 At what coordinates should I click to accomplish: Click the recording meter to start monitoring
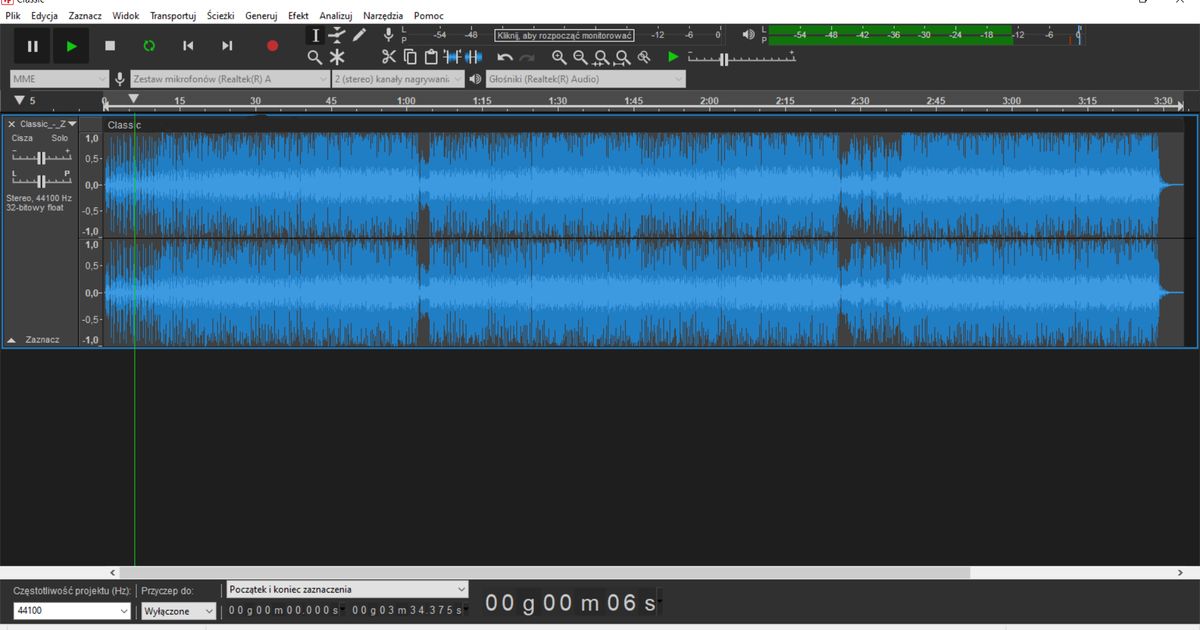[564, 35]
